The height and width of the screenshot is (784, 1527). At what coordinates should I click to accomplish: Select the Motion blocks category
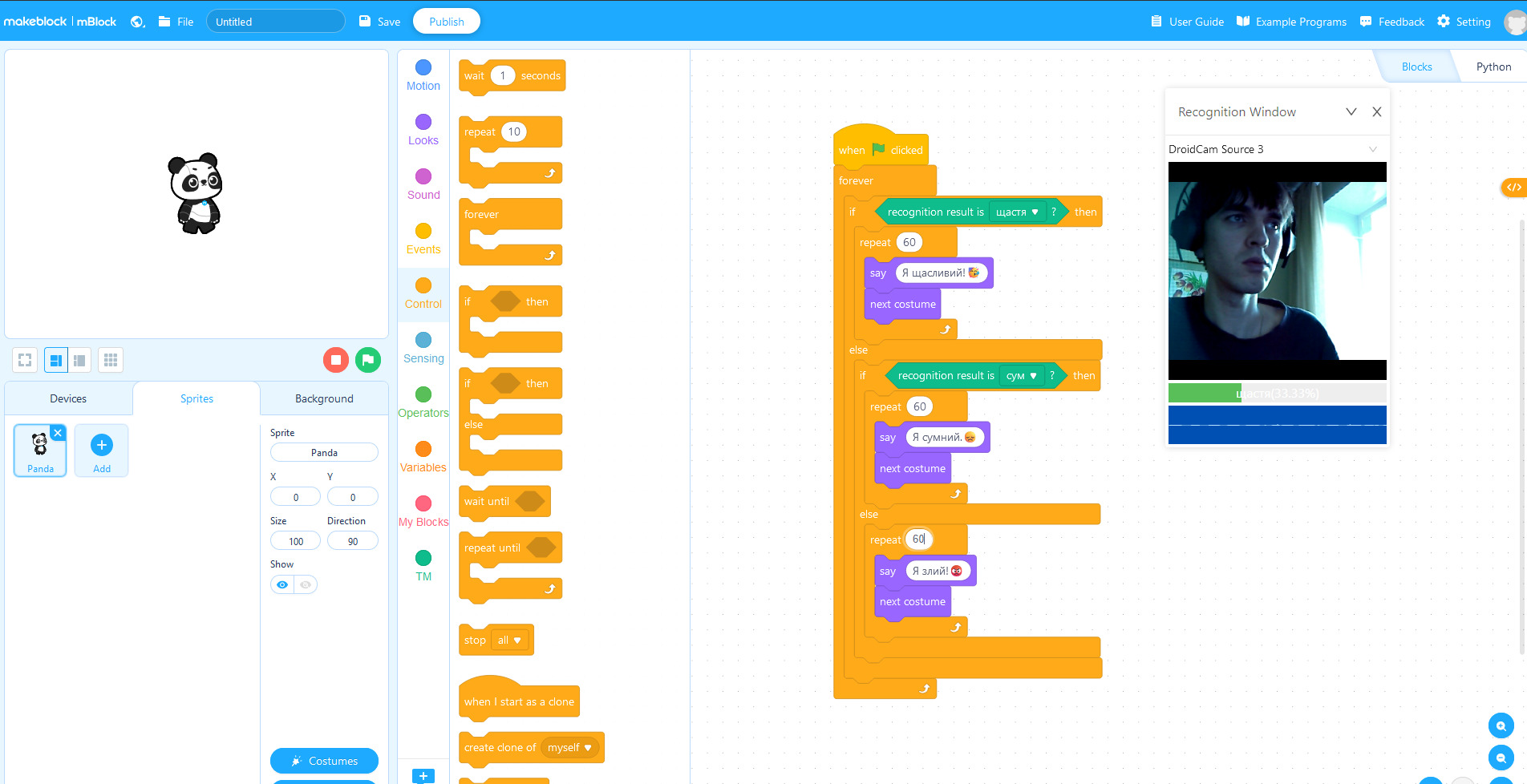[x=423, y=75]
